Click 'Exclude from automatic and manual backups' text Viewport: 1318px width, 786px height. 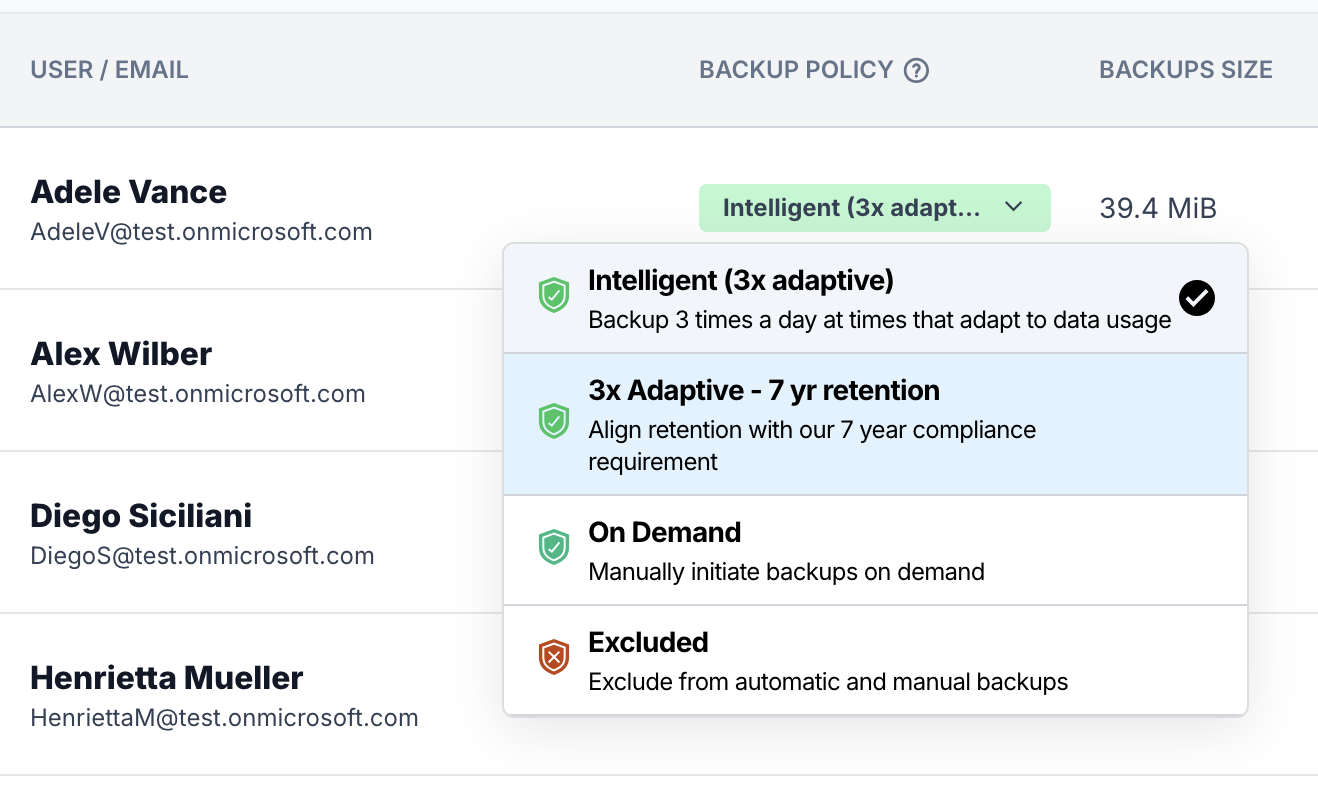828,682
